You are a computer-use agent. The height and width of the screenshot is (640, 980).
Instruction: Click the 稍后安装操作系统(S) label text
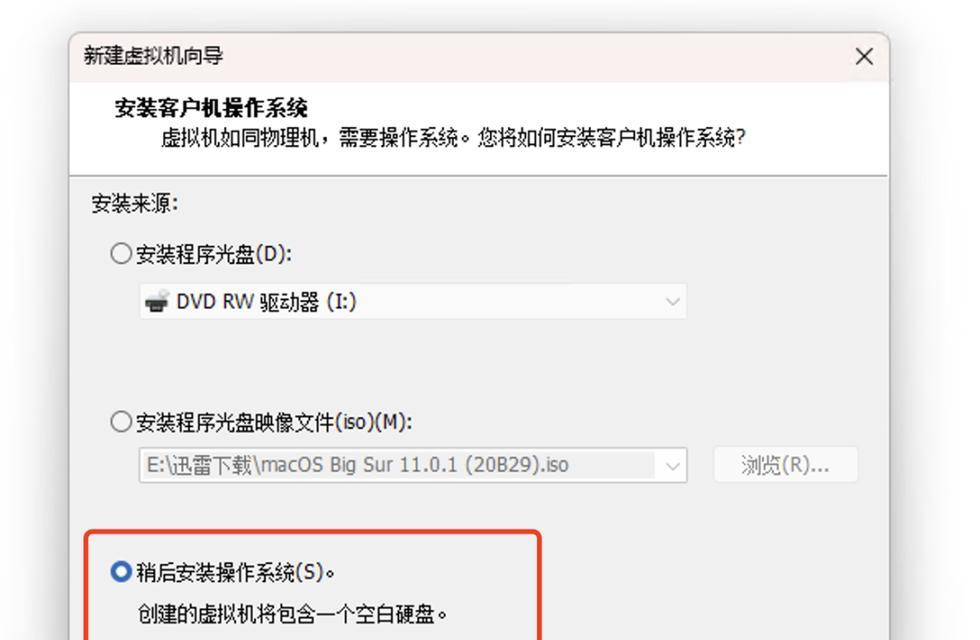click(x=235, y=572)
